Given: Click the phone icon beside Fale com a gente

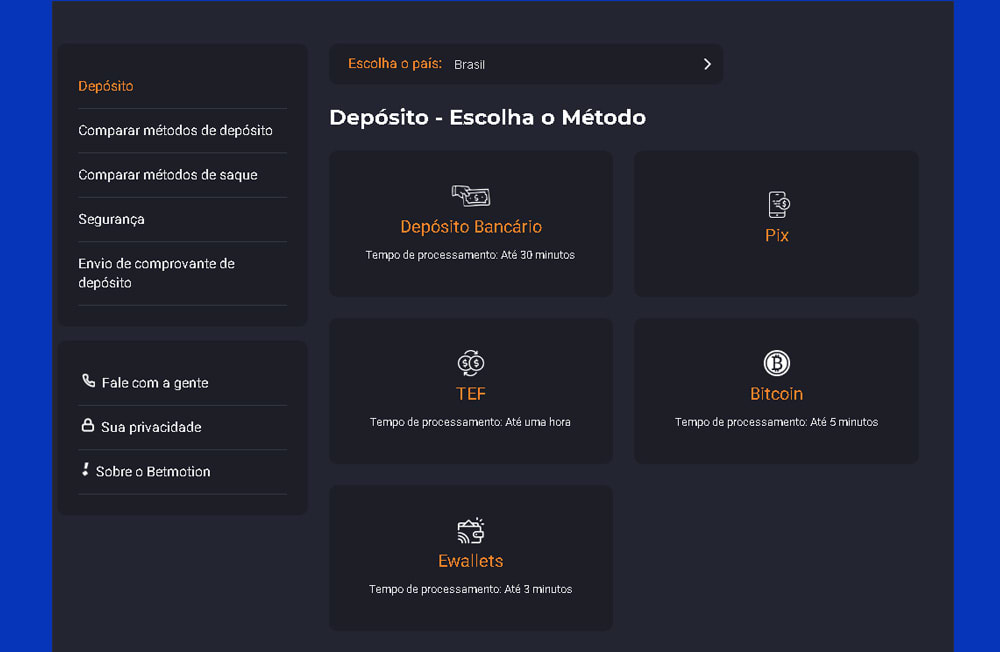Looking at the screenshot, I should pos(90,382).
